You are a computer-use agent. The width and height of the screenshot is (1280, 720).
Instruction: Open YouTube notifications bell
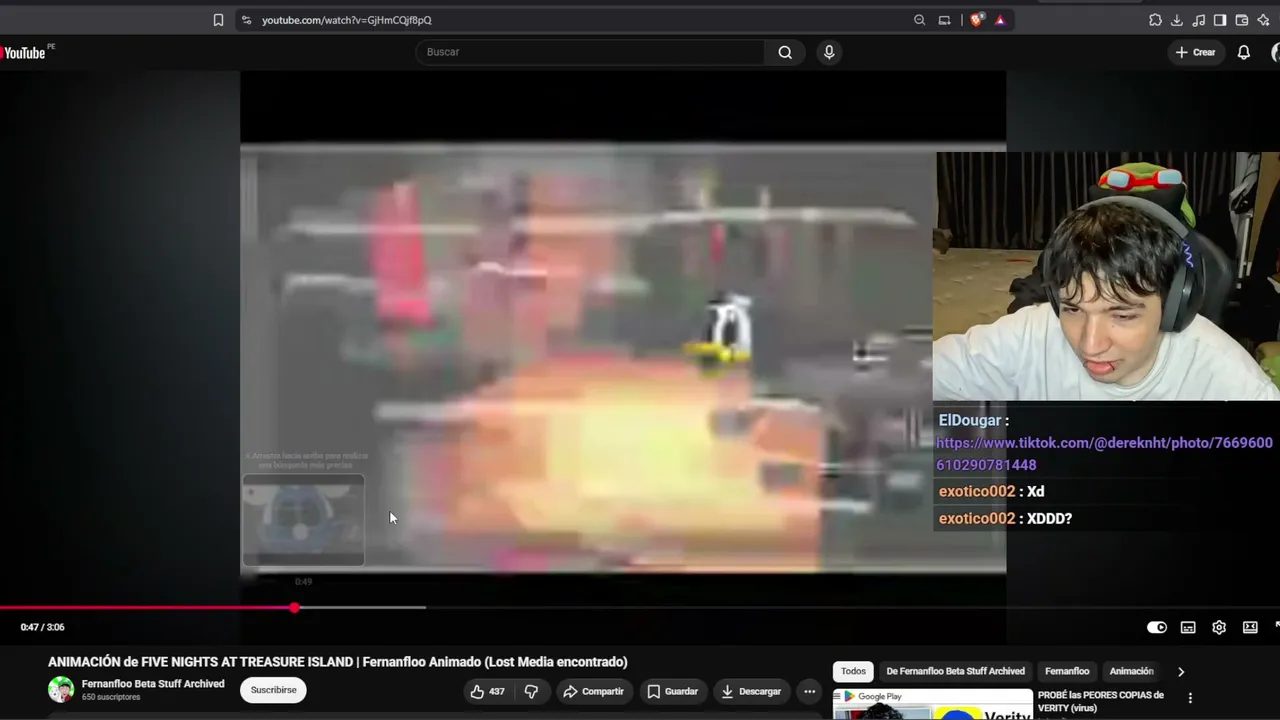pos(1244,52)
